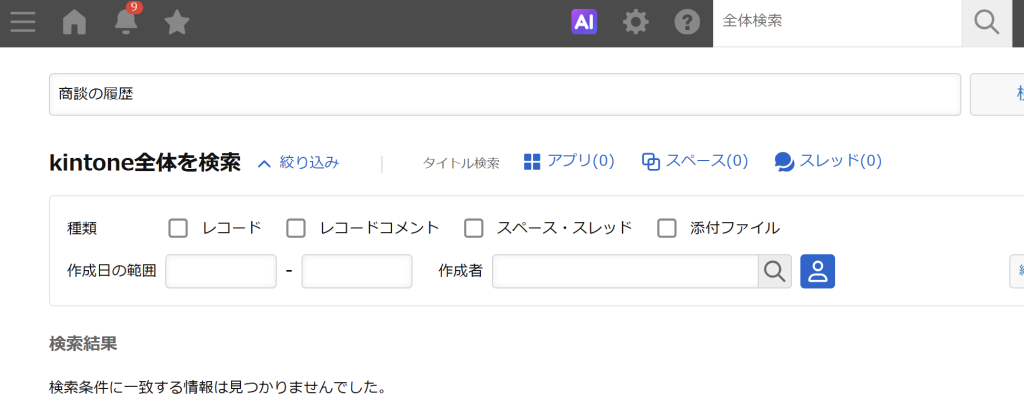Check the レコード type checkbox

click(178, 228)
